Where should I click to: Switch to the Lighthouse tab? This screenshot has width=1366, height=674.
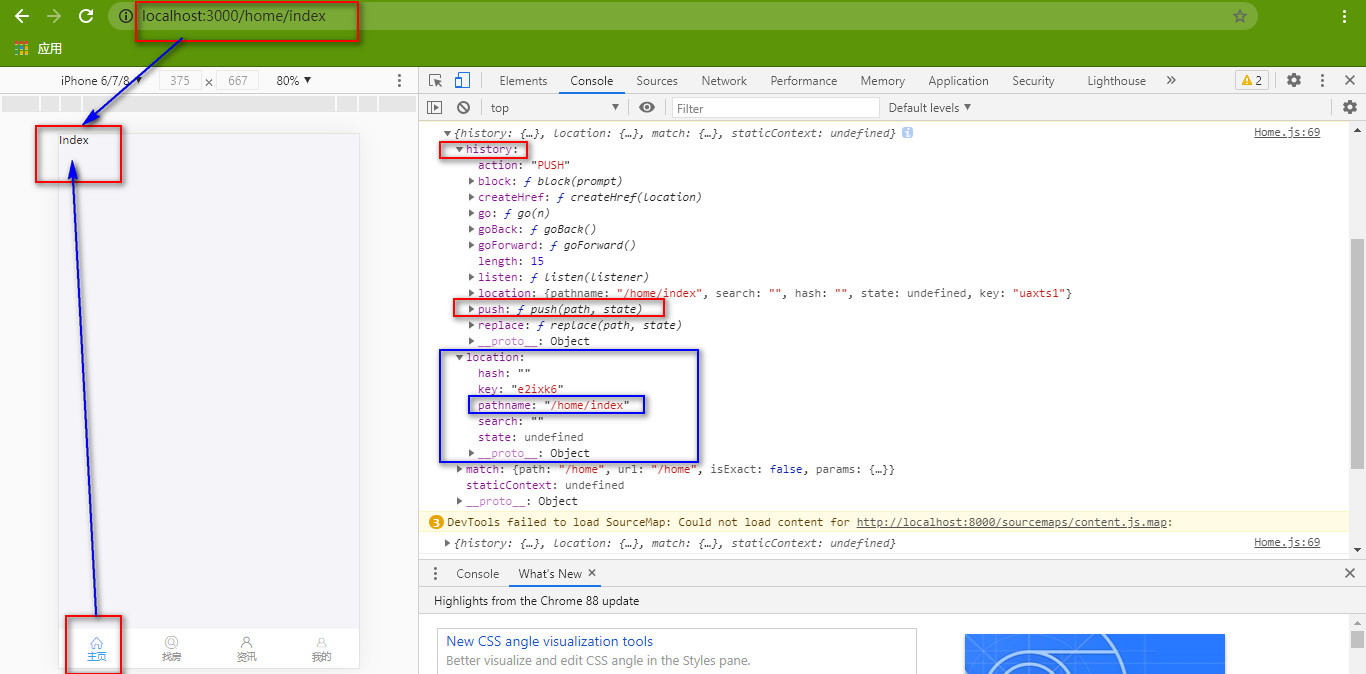click(1116, 81)
